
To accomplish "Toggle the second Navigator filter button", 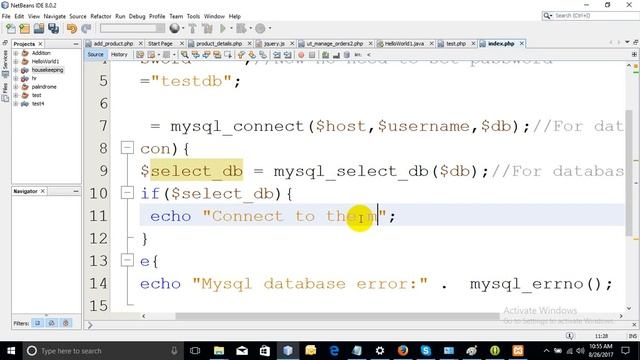I will coord(51,323).
